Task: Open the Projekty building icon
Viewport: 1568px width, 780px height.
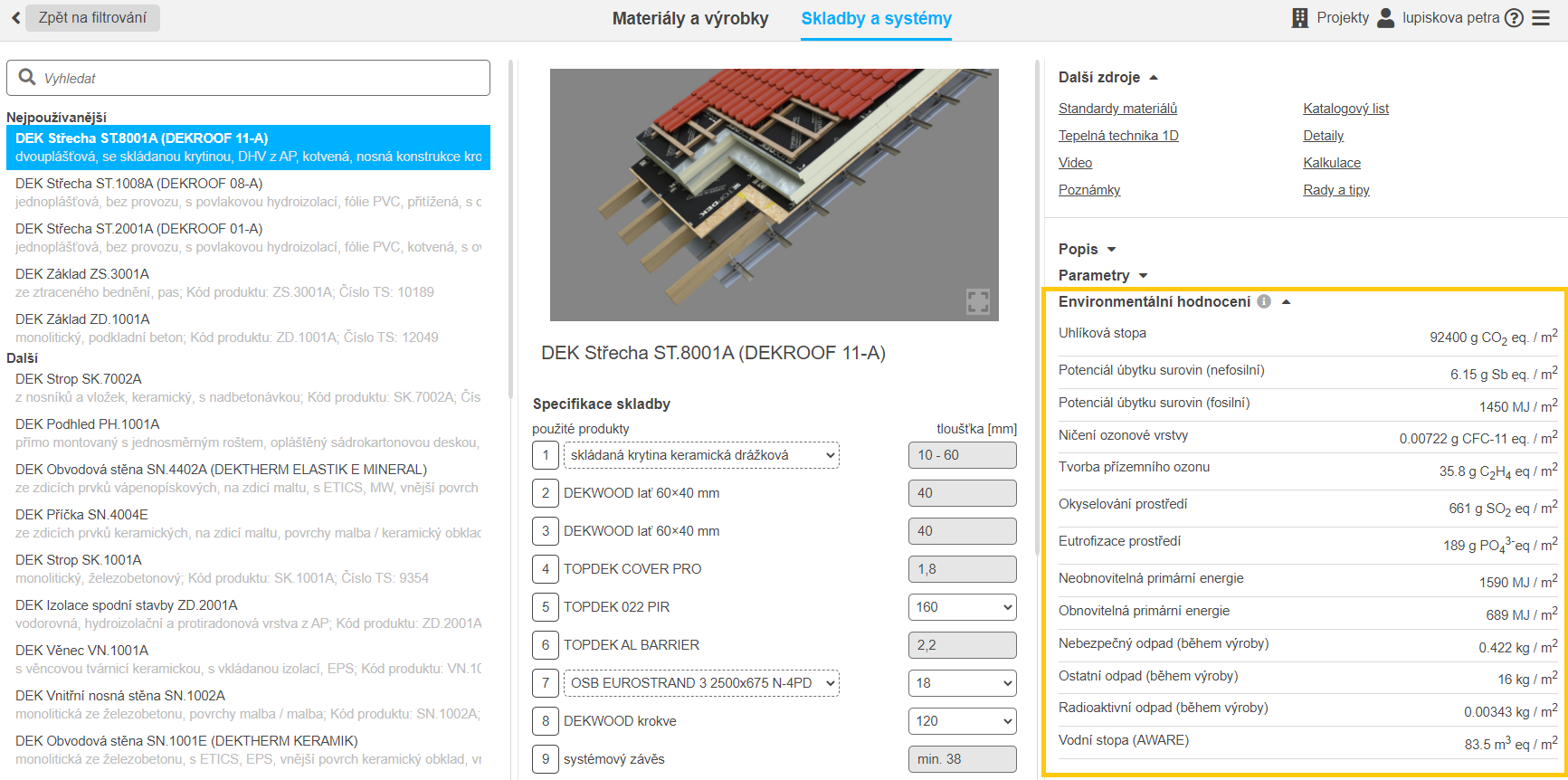Action: 1300,17
